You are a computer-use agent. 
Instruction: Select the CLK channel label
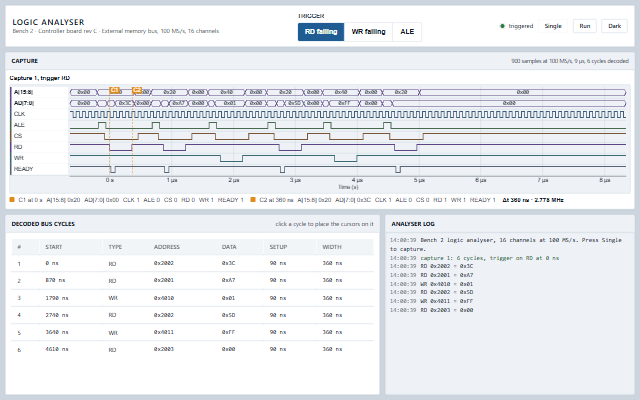point(19,114)
